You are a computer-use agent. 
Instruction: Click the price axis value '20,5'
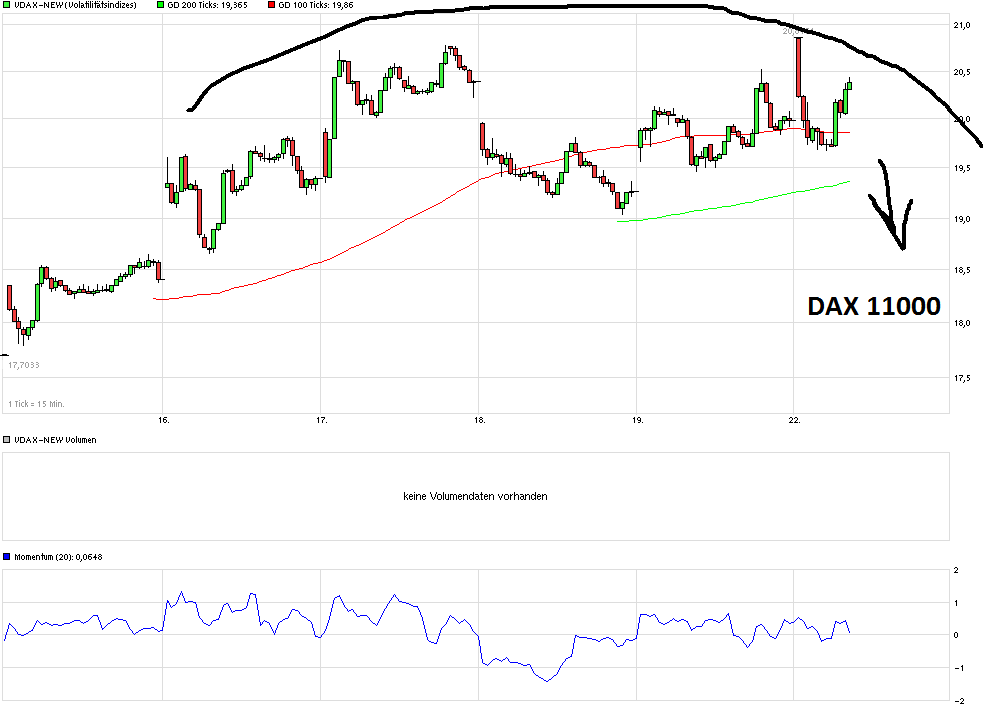pos(962,72)
